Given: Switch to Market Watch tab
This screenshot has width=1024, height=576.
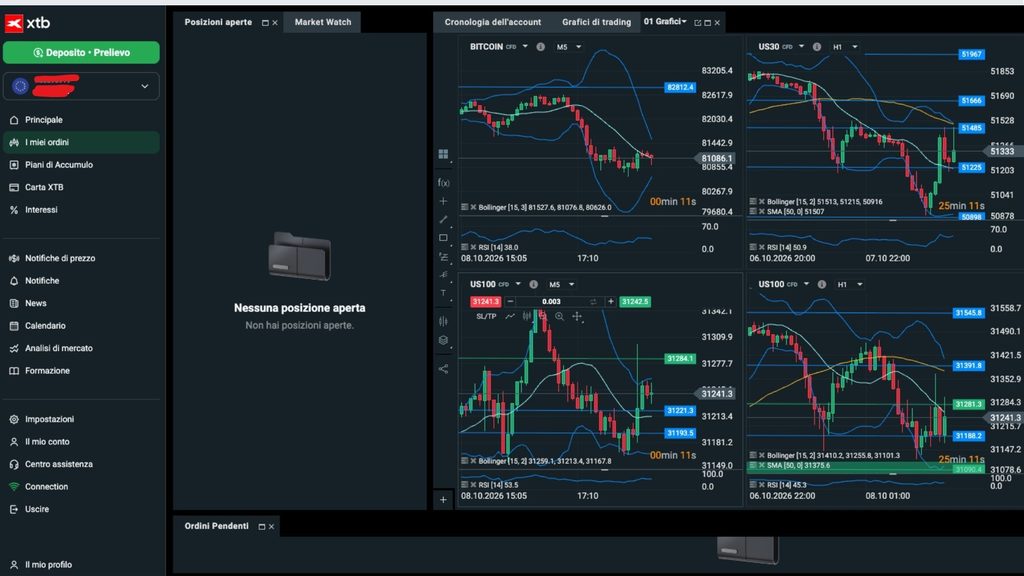Looking at the screenshot, I should [x=323, y=22].
